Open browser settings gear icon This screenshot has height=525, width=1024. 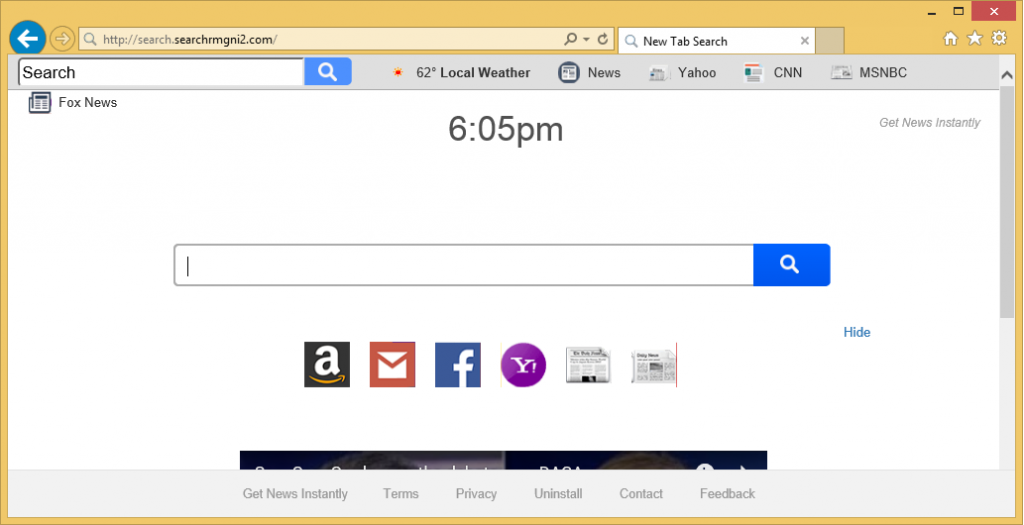click(x=999, y=39)
